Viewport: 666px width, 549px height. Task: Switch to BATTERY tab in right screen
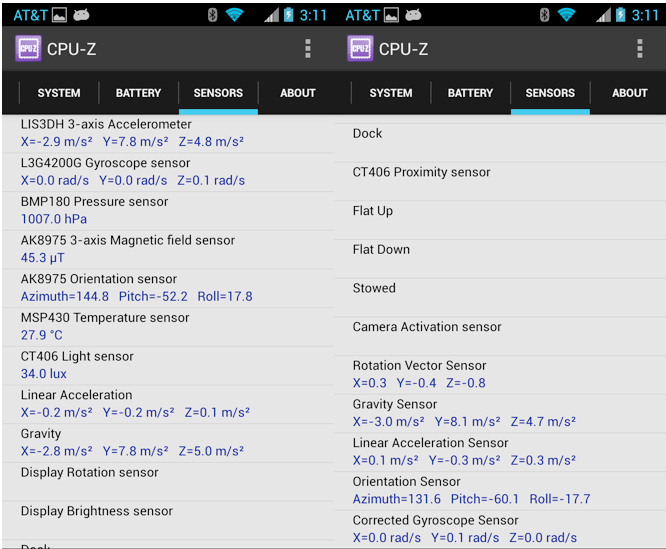[470, 93]
